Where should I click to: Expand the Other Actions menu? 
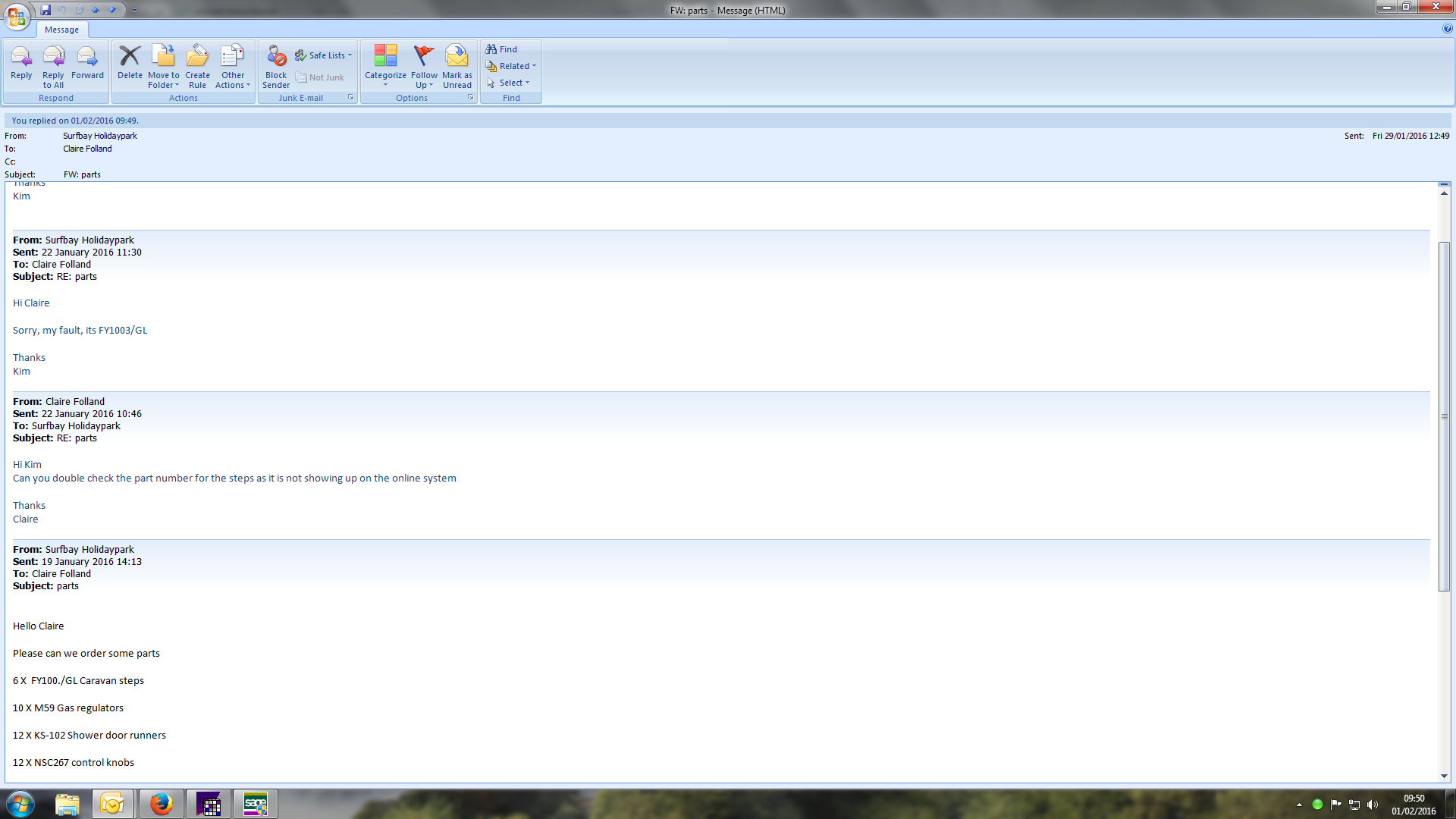click(233, 67)
